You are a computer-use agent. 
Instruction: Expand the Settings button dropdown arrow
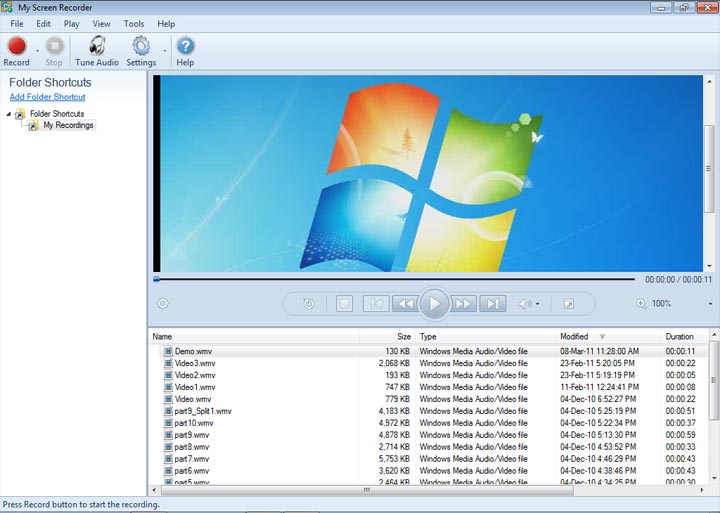(165, 51)
